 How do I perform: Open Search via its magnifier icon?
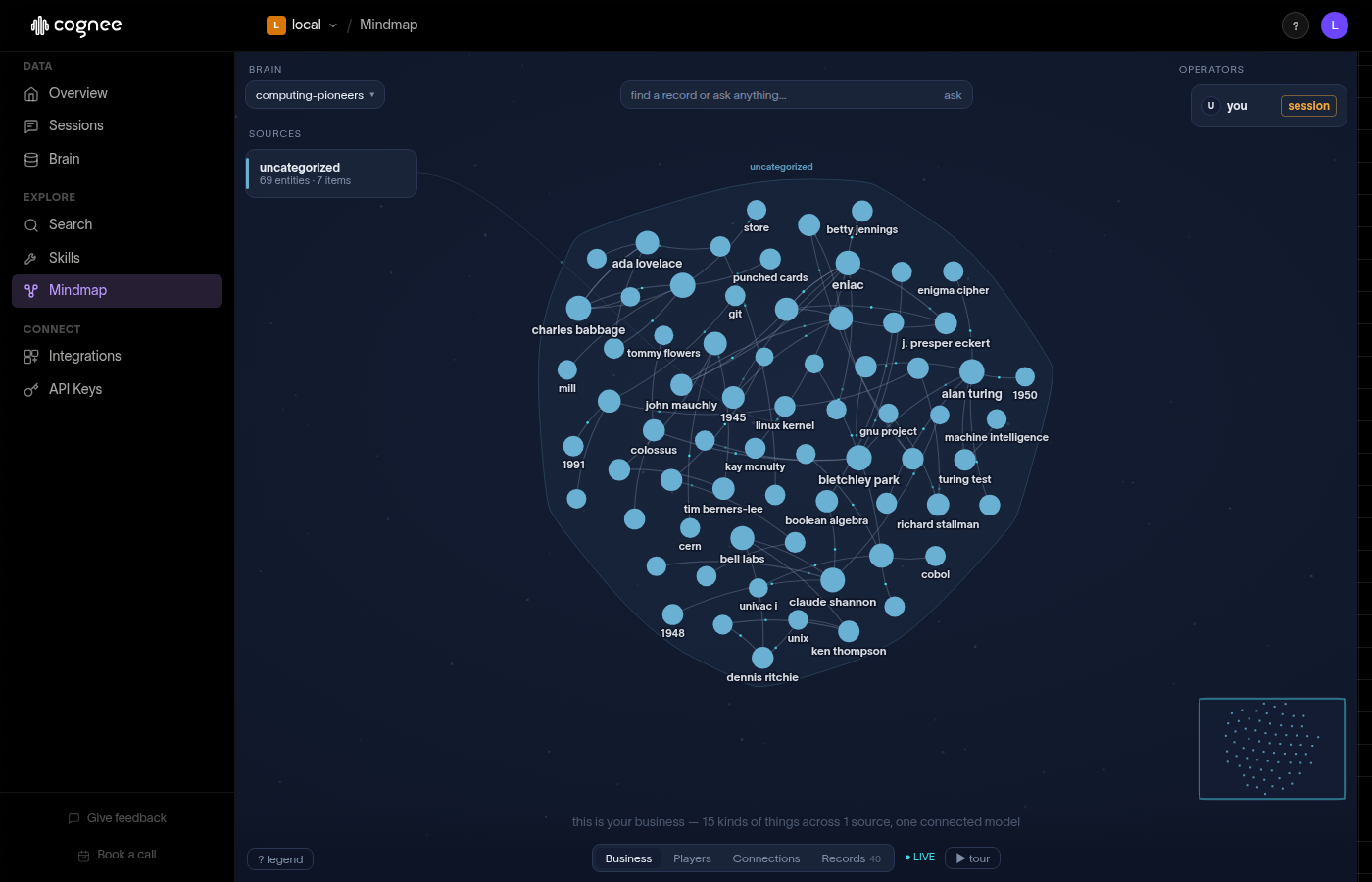click(x=31, y=225)
